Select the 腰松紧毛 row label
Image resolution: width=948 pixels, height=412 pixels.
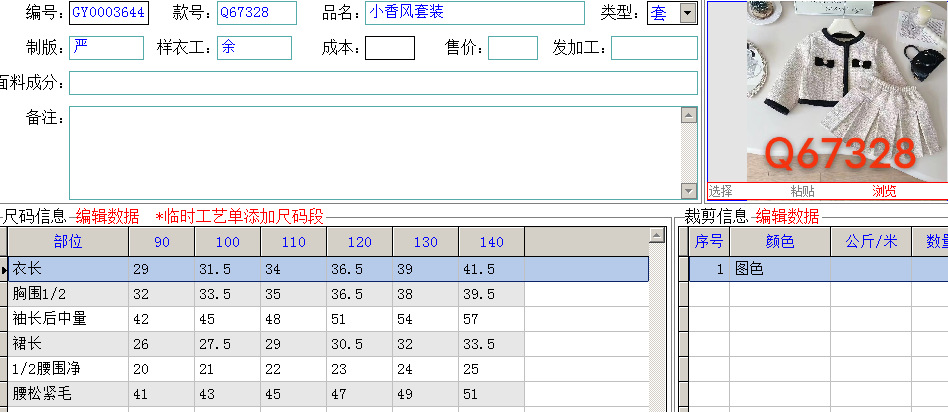(x=68, y=394)
